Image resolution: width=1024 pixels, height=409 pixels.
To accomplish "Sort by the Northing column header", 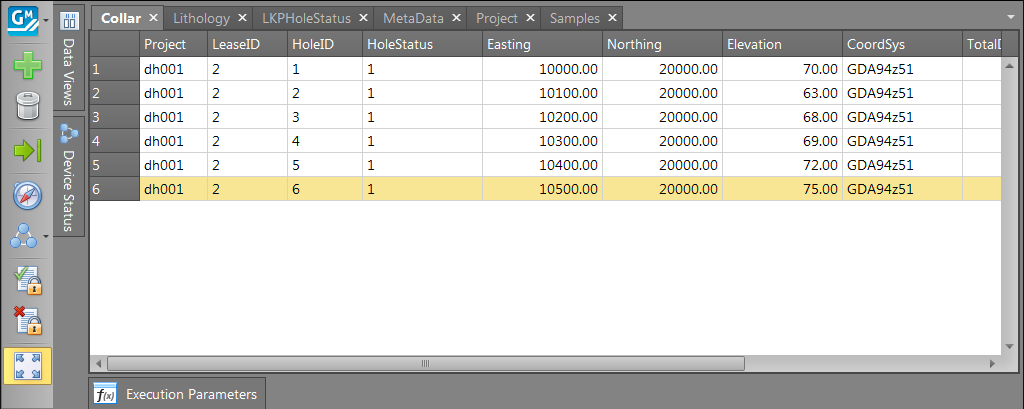I will coord(662,44).
